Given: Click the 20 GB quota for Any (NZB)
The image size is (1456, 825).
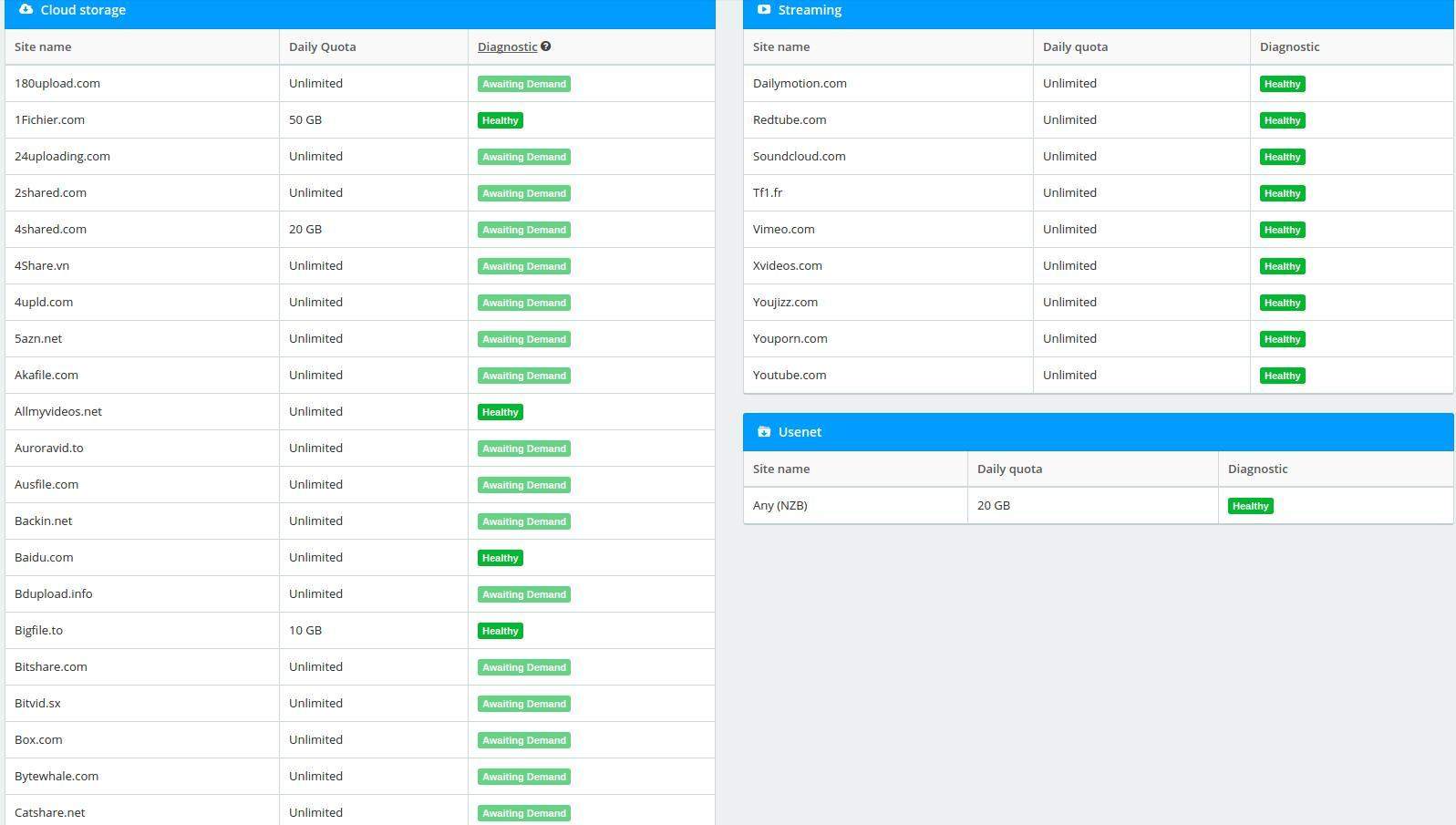Looking at the screenshot, I should point(994,505).
